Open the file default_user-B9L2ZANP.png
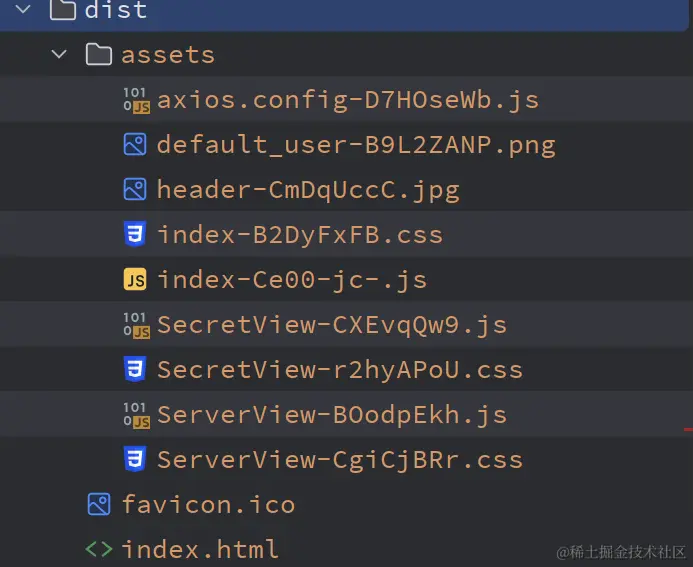The height and width of the screenshot is (567, 693). [356, 145]
